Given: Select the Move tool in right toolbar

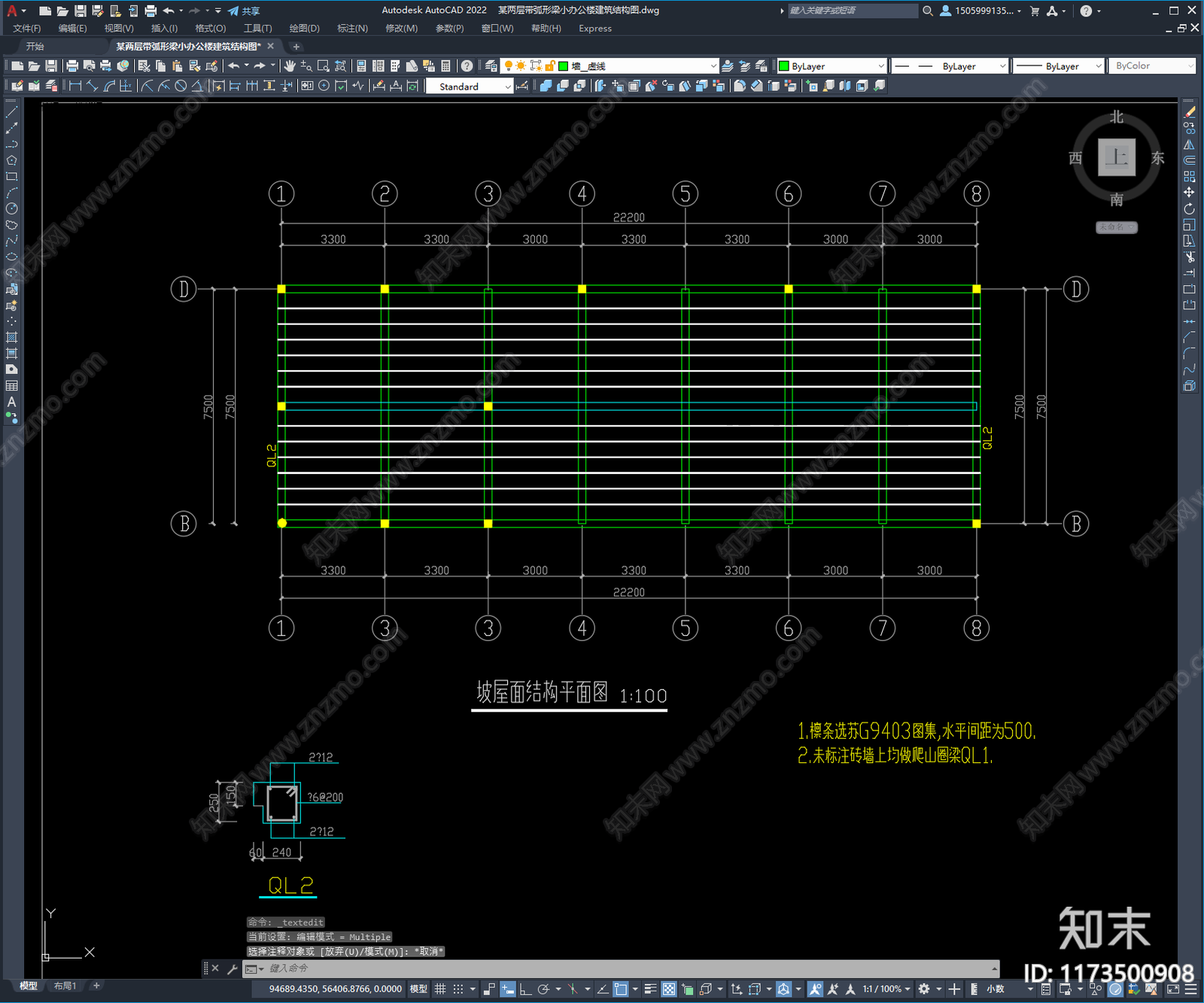Looking at the screenshot, I should tap(1189, 193).
